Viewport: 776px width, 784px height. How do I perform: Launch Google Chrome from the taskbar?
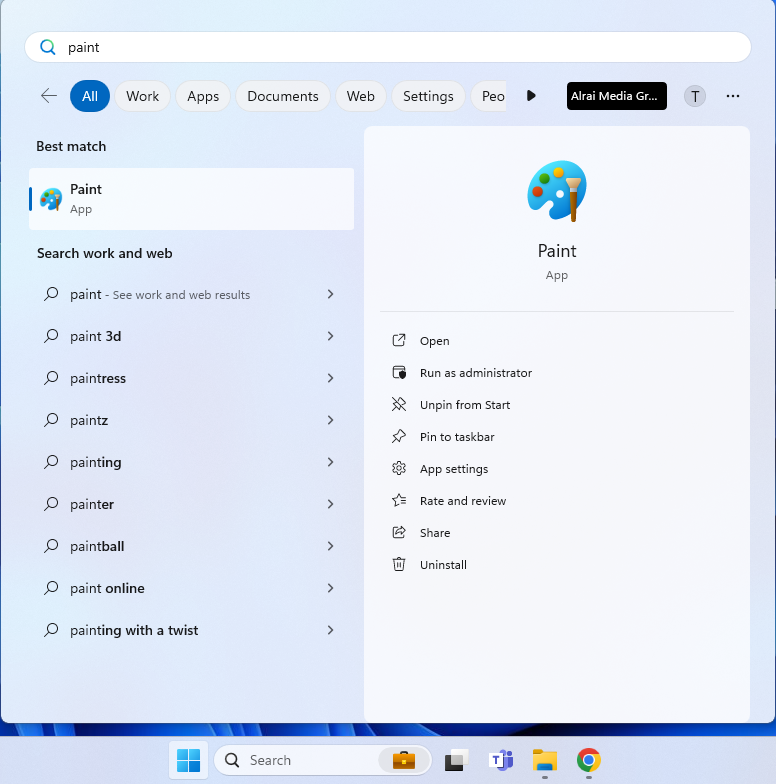(x=588, y=760)
